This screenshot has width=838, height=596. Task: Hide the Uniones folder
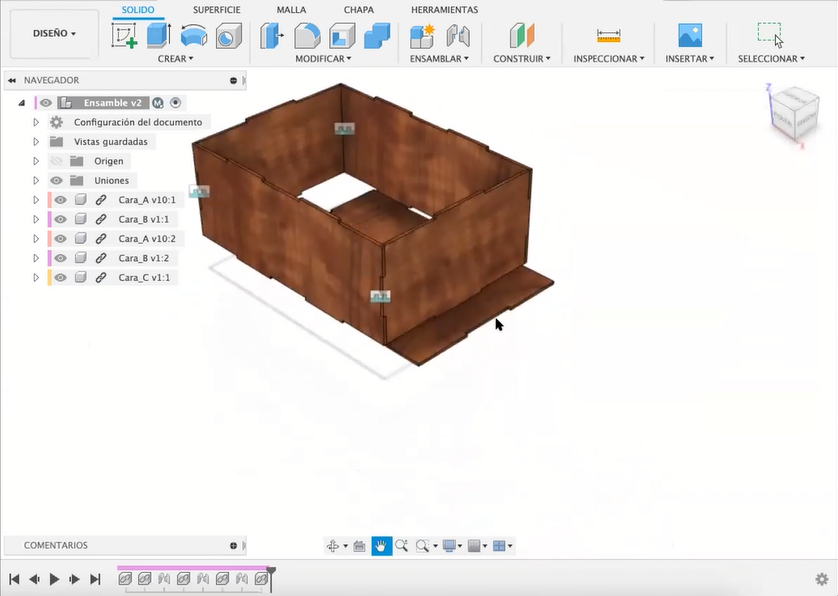[56, 180]
